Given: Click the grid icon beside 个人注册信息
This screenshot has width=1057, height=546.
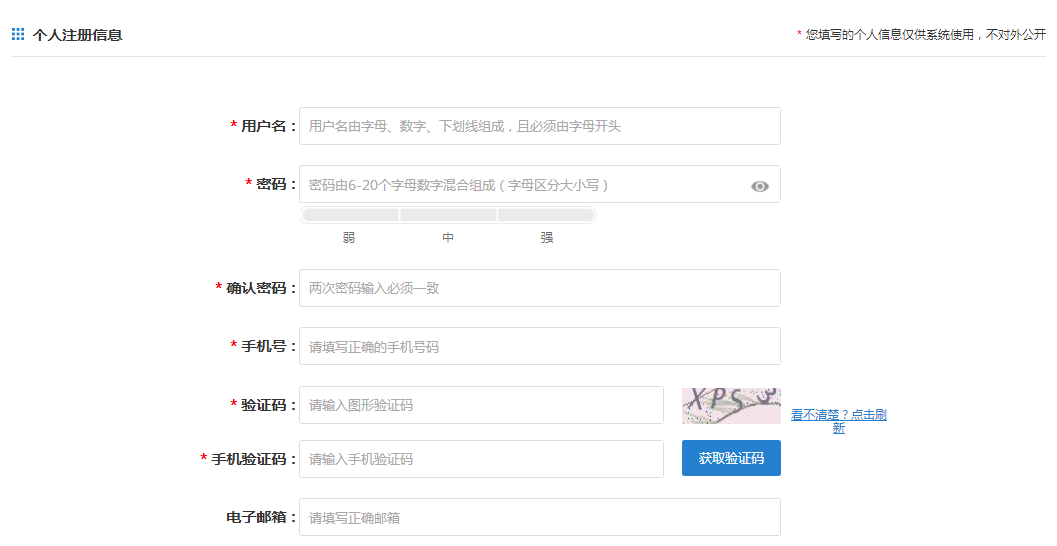Looking at the screenshot, I should (18, 35).
